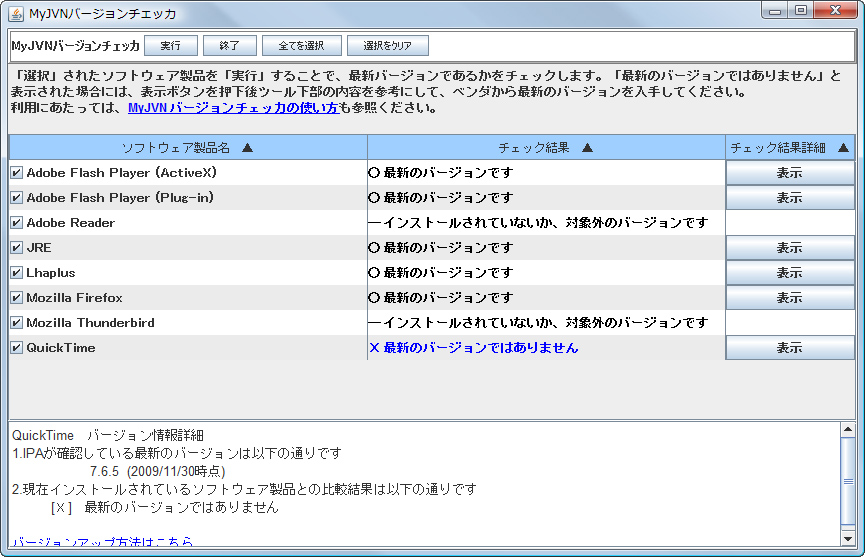Uncheck Adobe Flash Player (Plug-in) checkbox
This screenshot has height=557, width=865.
coord(17,197)
